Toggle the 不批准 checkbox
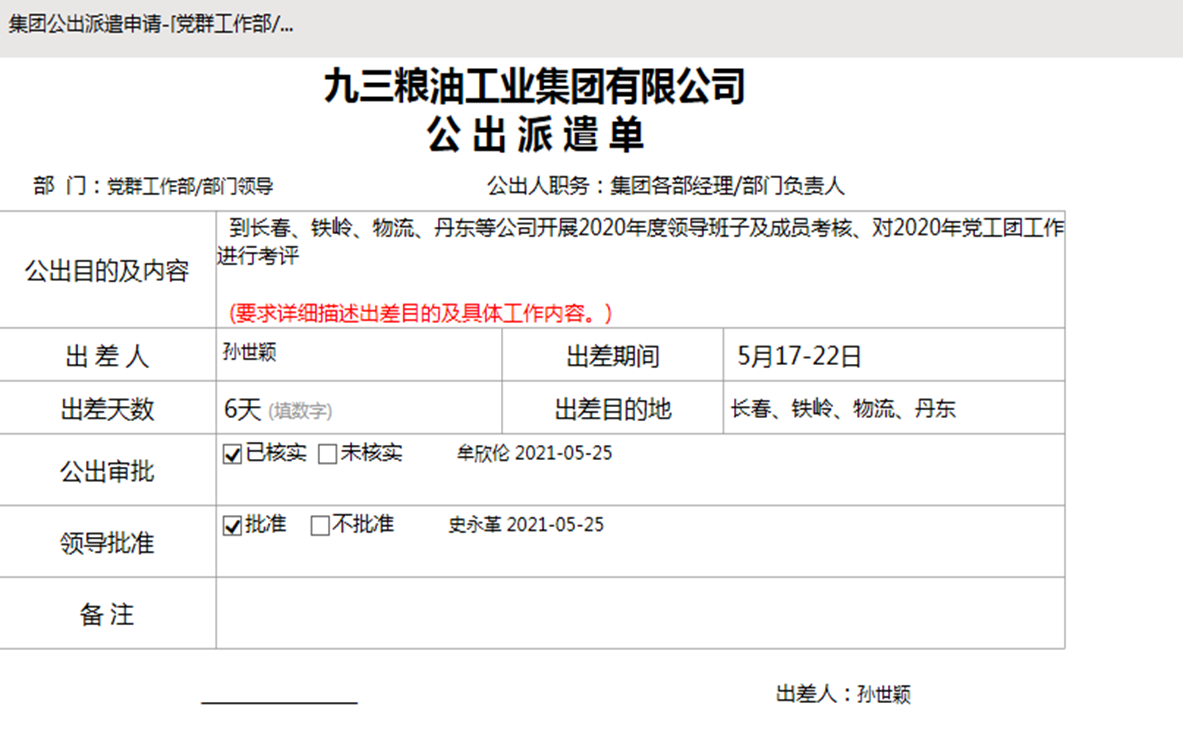 [x=320, y=526]
